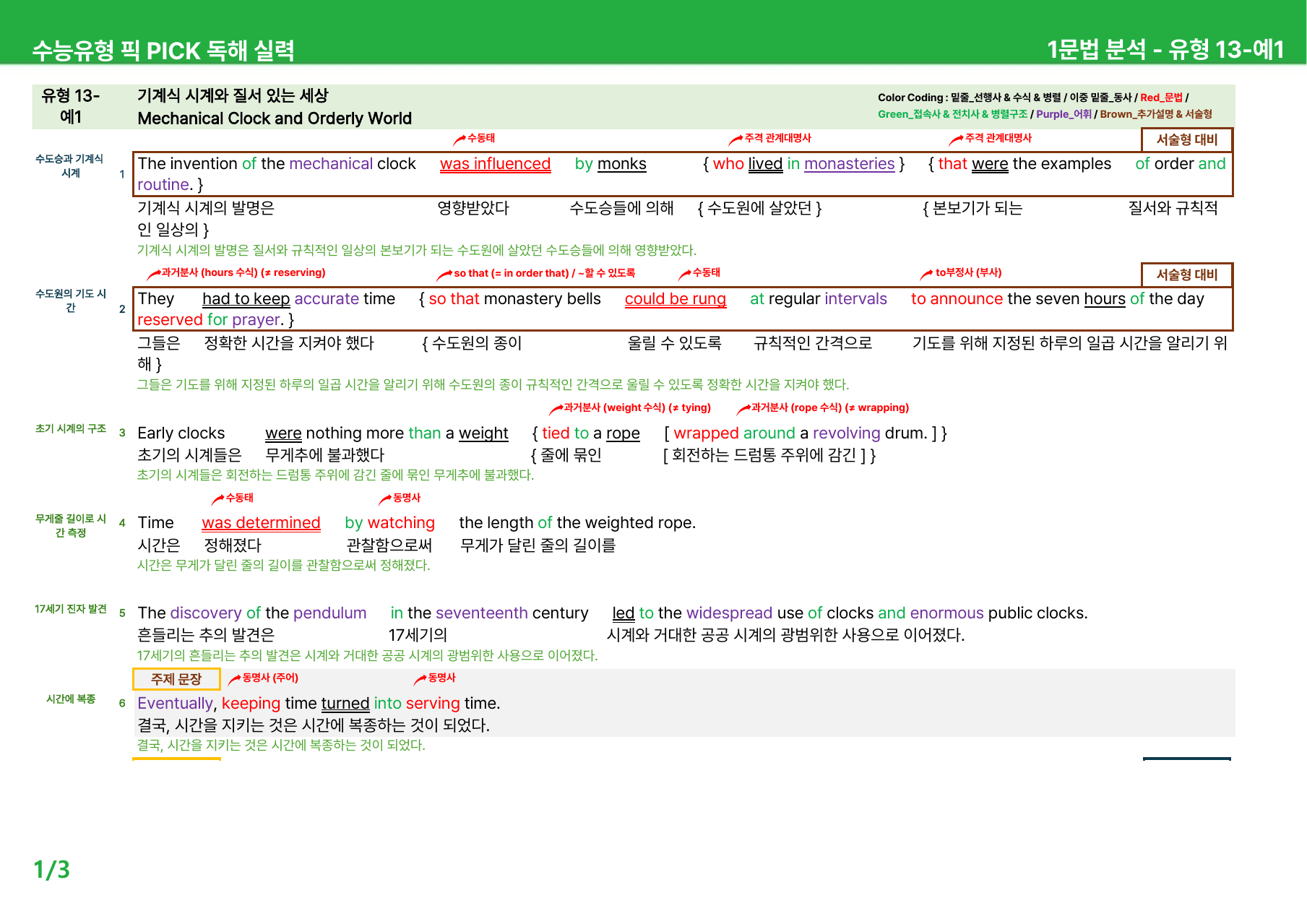Click the Korean gloss '무게추에 불과했다'
Image resolution: width=1307 pixels, height=924 pixels.
(x=325, y=455)
